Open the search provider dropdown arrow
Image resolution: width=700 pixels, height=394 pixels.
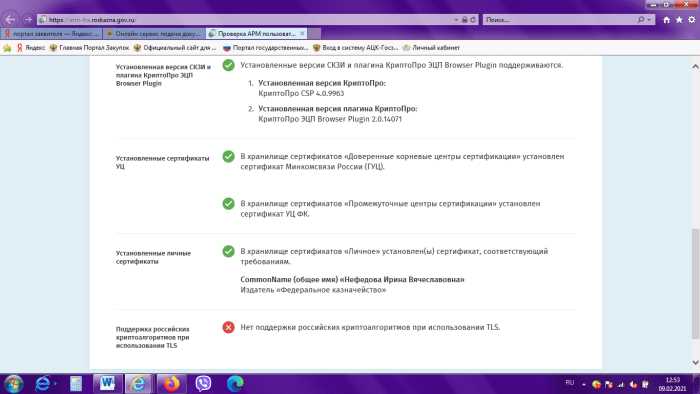(649, 20)
